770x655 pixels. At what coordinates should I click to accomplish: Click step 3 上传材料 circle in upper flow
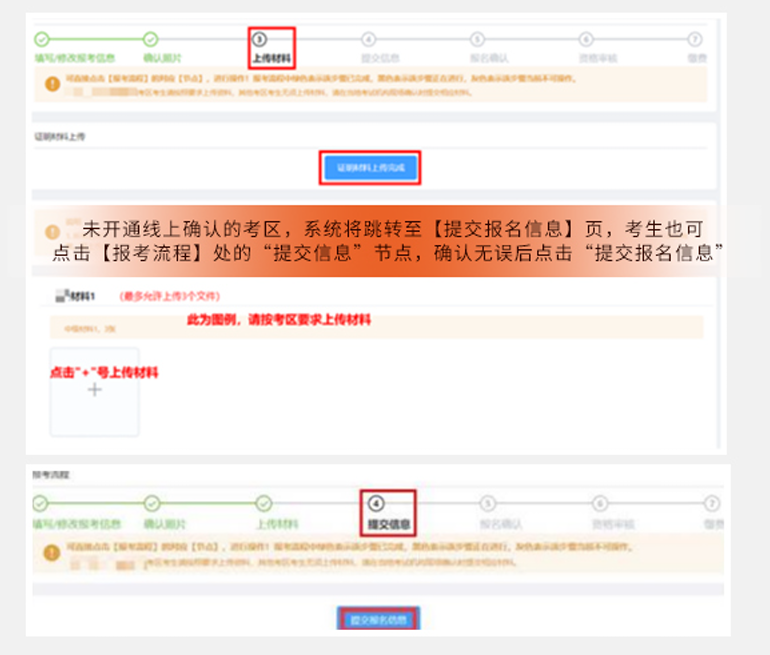[259, 40]
